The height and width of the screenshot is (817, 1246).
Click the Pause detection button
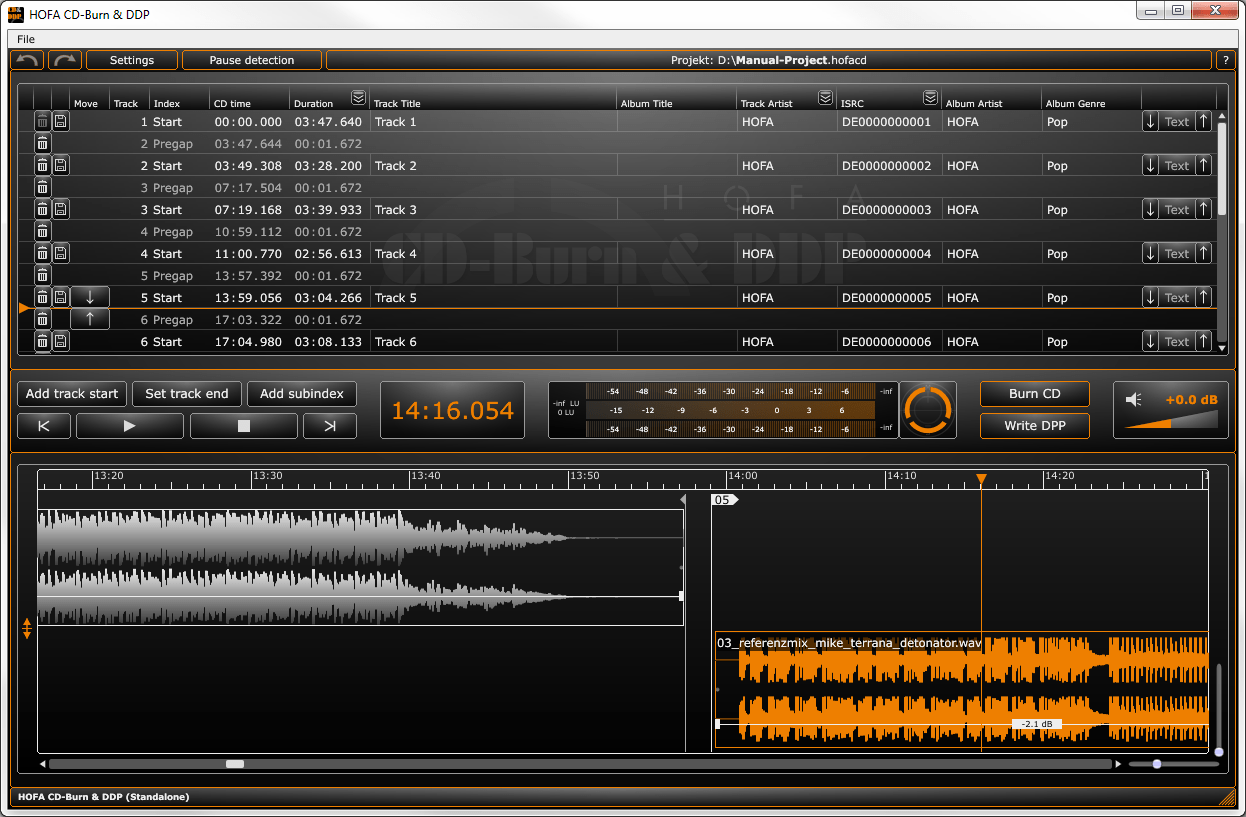click(252, 60)
